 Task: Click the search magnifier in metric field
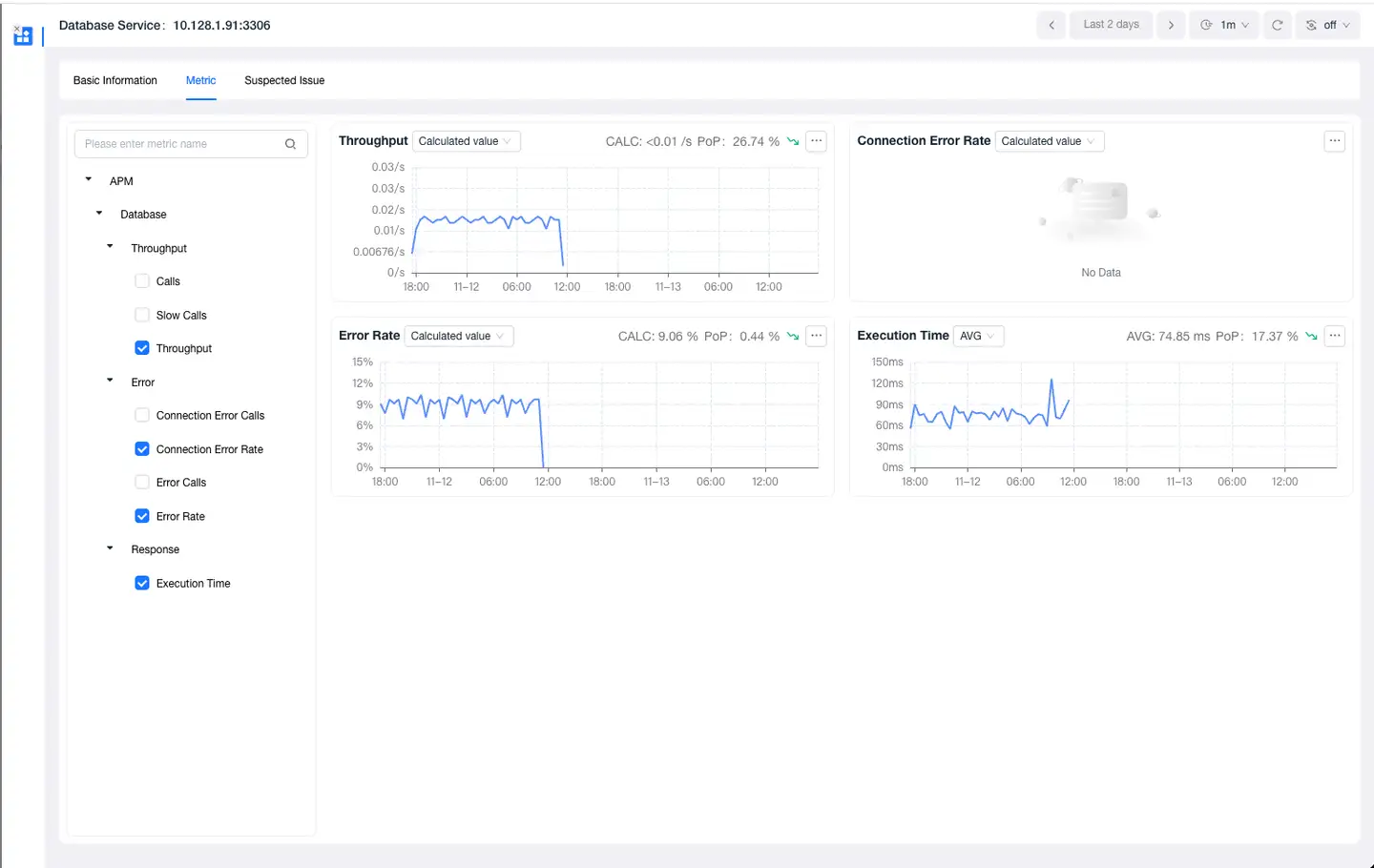pos(290,144)
